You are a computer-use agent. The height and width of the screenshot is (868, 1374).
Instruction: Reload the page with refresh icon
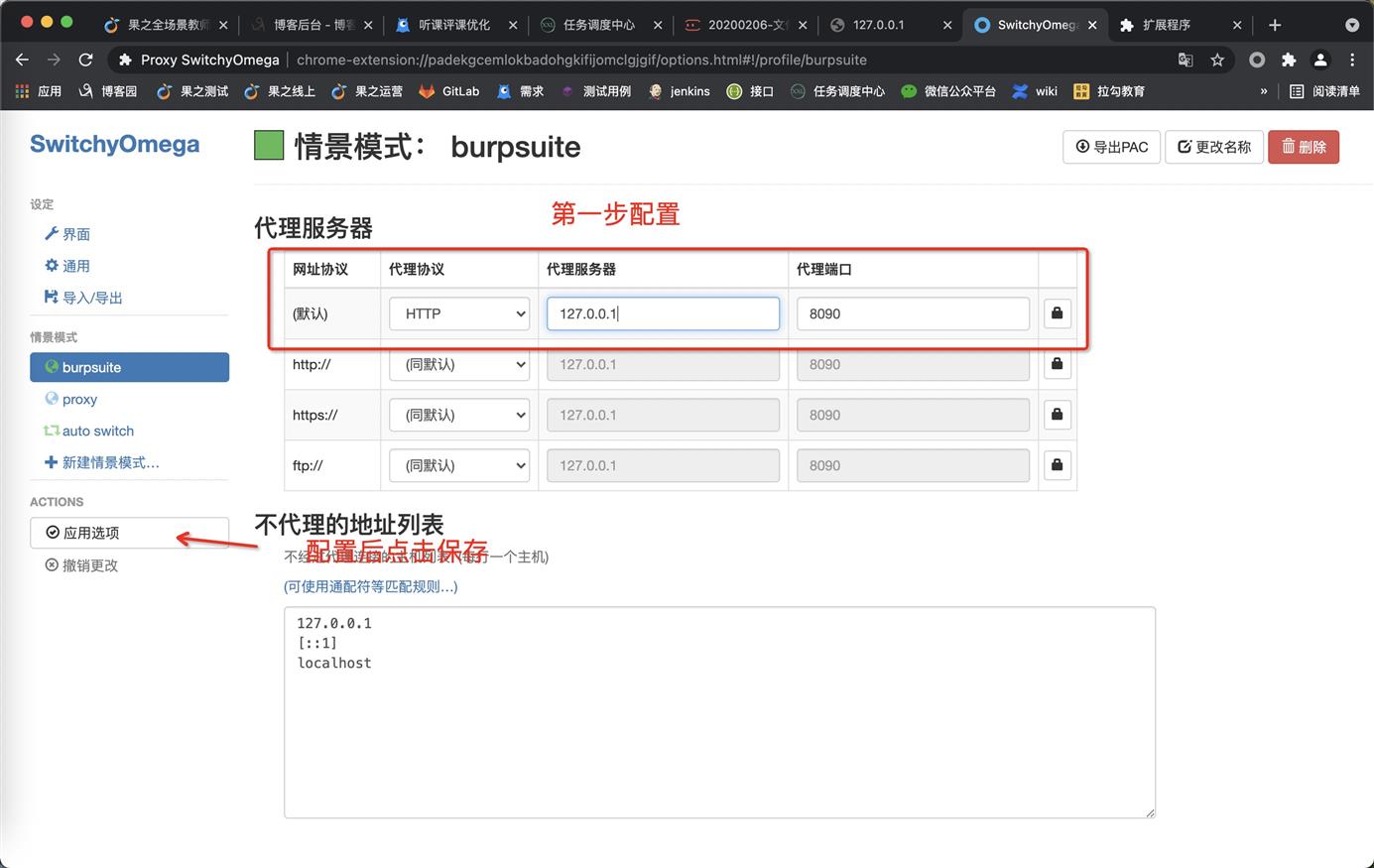click(85, 60)
